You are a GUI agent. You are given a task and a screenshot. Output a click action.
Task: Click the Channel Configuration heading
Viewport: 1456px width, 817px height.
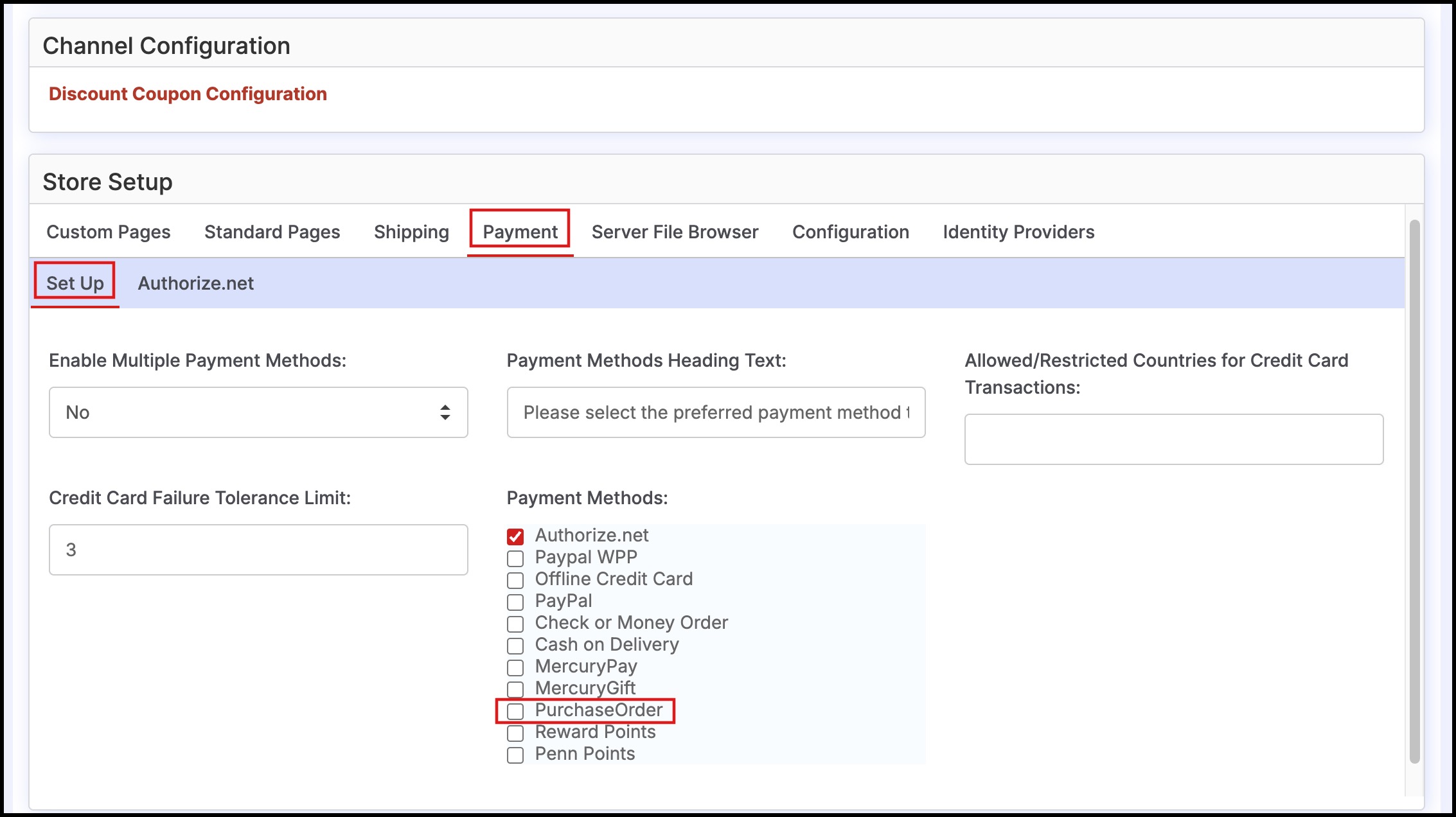166,46
